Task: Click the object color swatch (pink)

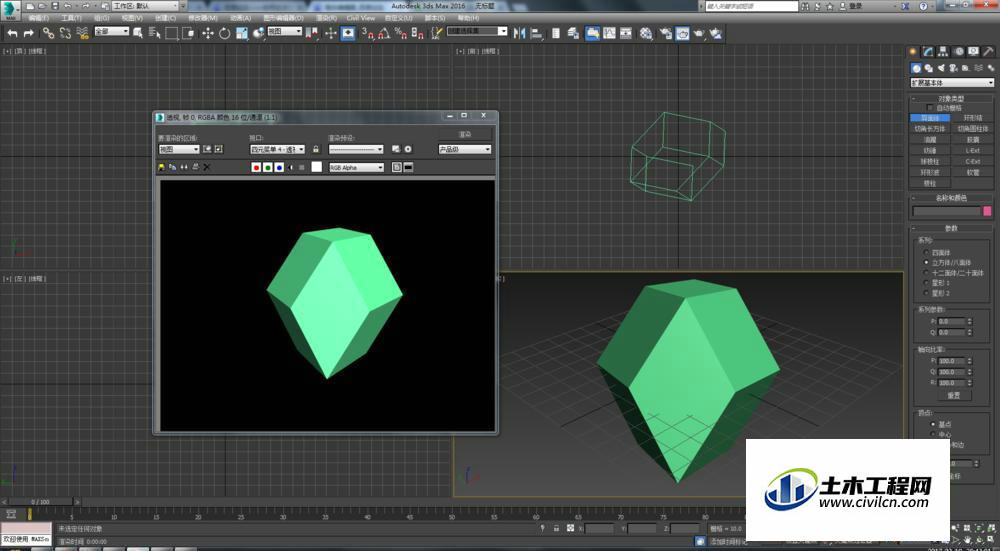Action: tap(987, 211)
